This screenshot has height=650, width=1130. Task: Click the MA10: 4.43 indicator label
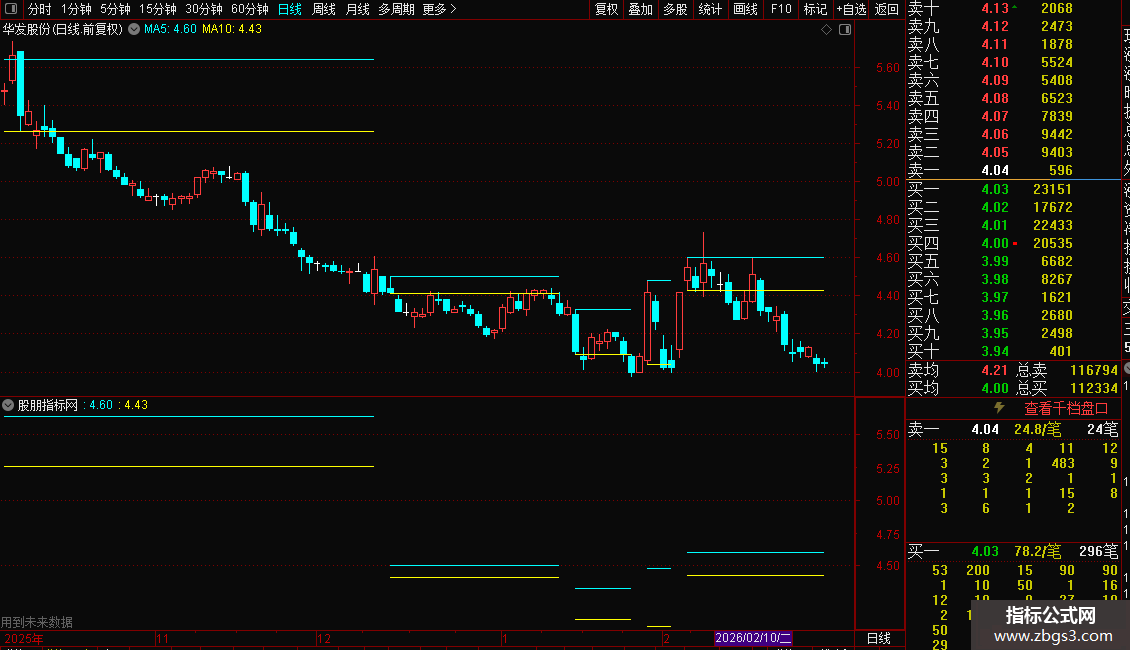click(x=232, y=29)
